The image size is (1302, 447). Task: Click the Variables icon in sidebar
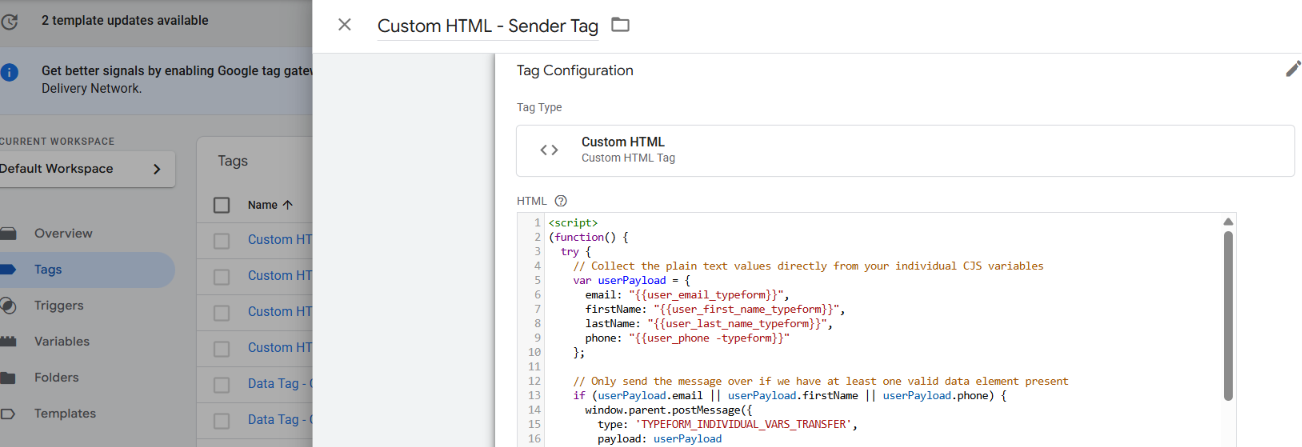[8, 341]
